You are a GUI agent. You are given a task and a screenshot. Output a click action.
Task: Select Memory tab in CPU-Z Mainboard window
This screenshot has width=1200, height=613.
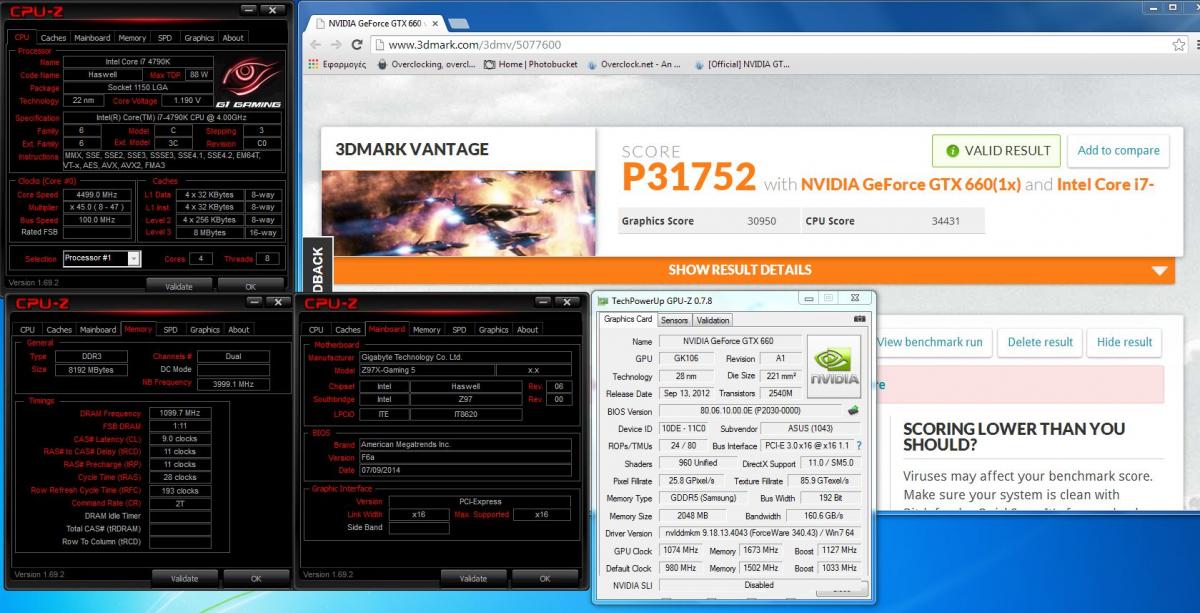tap(427, 329)
